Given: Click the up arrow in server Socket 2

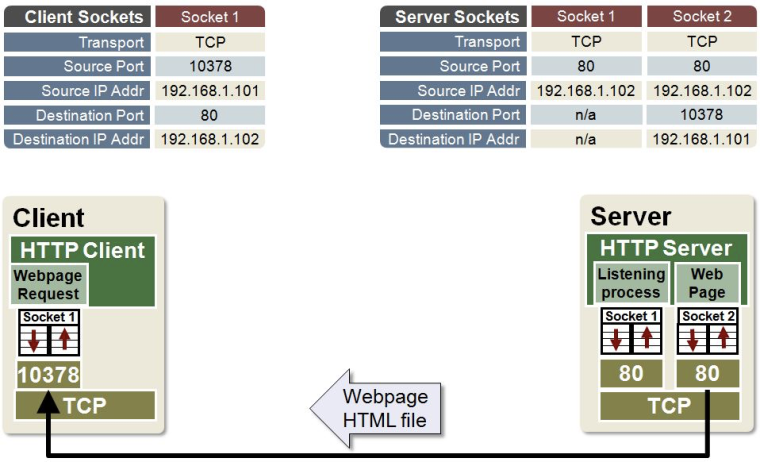Looking at the screenshot, I should (x=722, y=338).
